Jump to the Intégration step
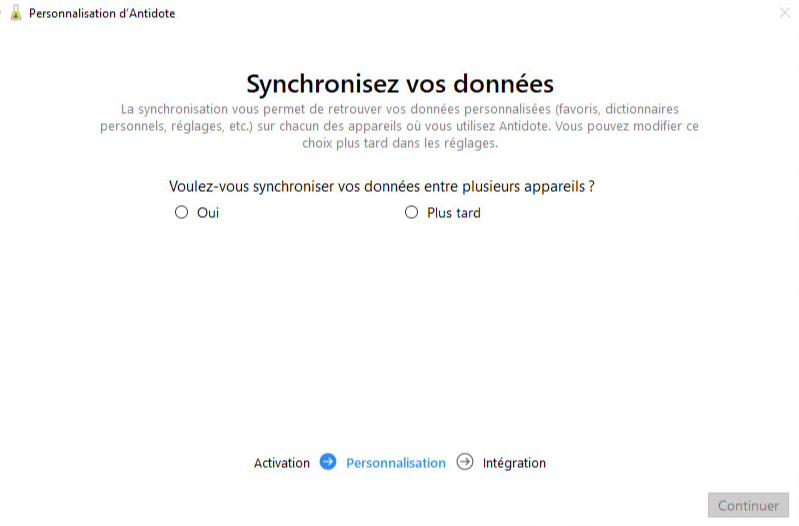 tap(514, 463)
